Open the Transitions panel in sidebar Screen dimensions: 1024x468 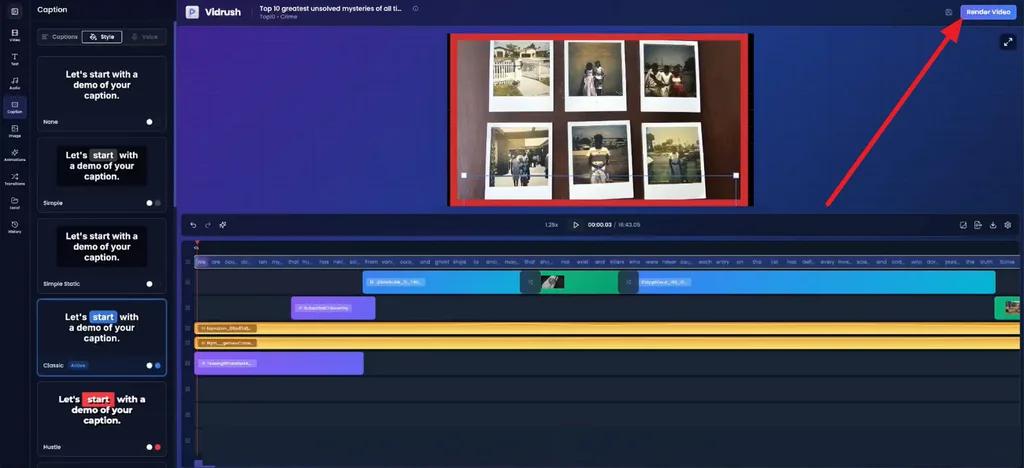pyautogui.click(x=14, y=179)
